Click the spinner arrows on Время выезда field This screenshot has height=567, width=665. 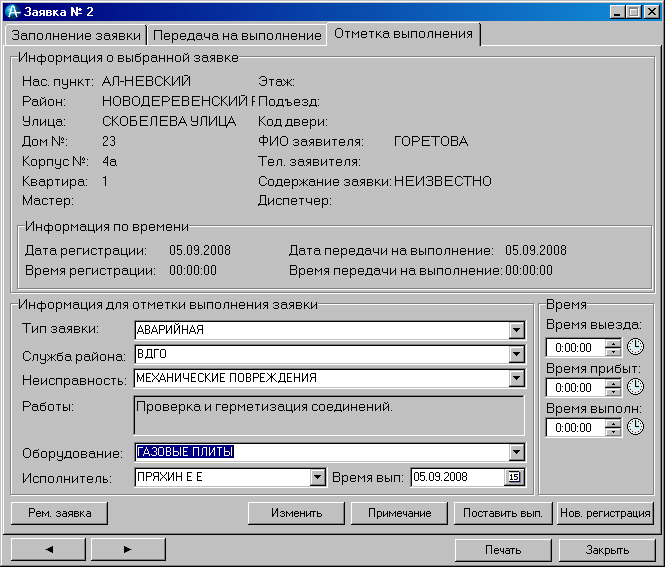pyautogui.click(x=613, y=348)
